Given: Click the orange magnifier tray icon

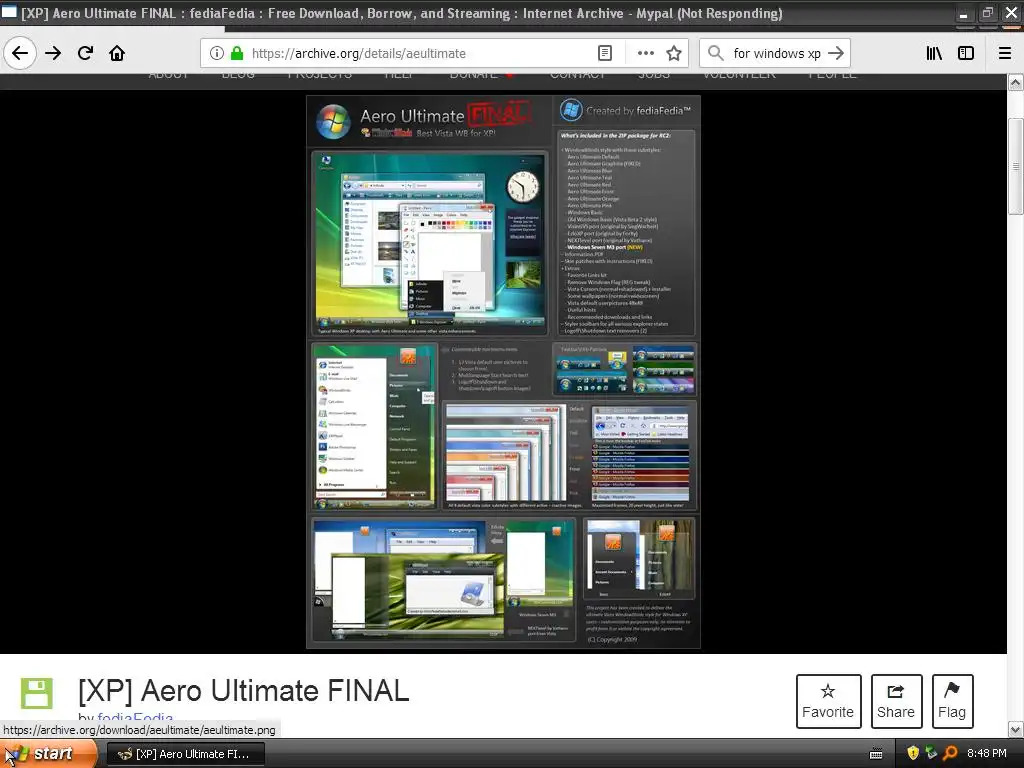Looking at the screenshot, I should tap(950, 753).
